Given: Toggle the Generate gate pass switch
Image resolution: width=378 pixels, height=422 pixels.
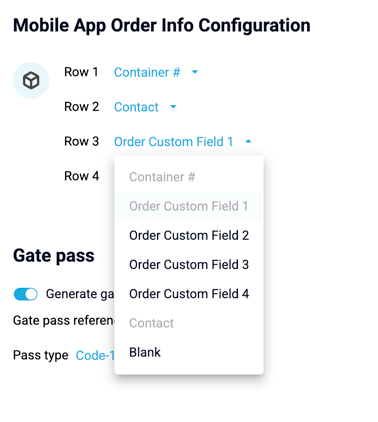Looking at the screenshot, I should (x=26, y=294).
